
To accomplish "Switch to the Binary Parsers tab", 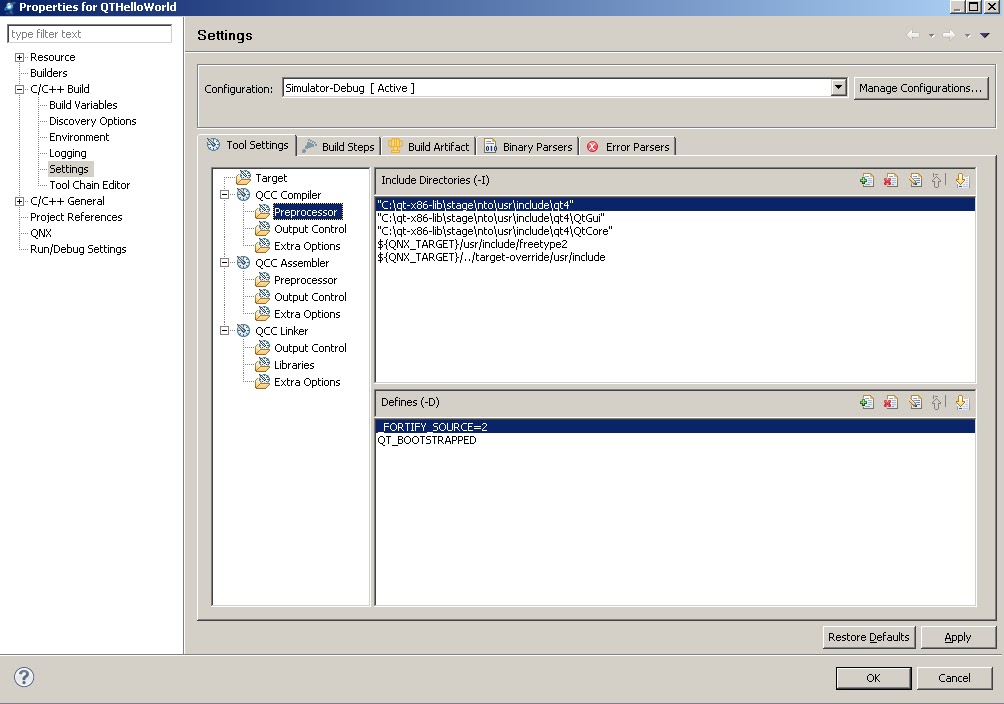I will coord(528,147).
